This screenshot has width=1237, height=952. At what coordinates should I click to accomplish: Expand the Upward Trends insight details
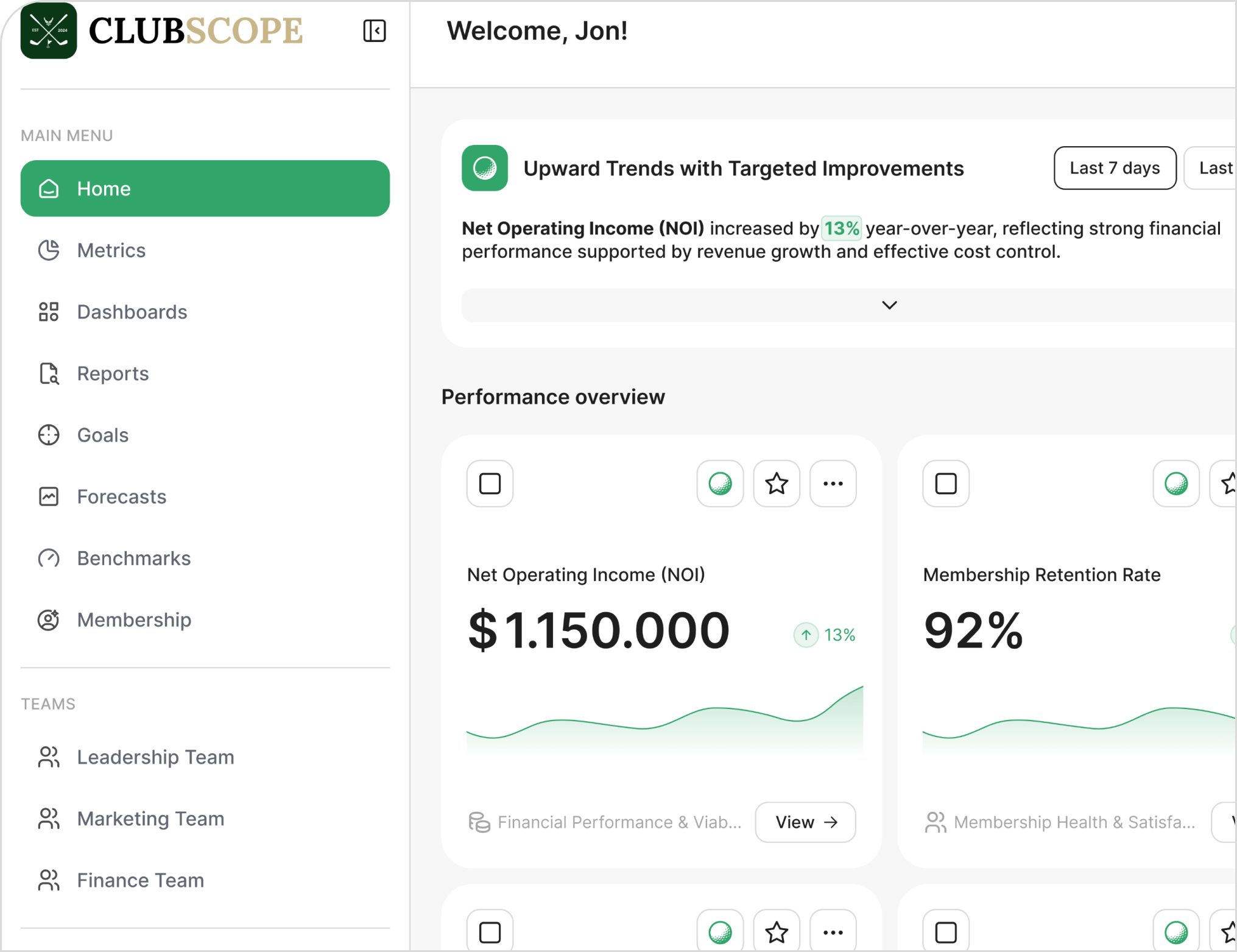(889, 305)
